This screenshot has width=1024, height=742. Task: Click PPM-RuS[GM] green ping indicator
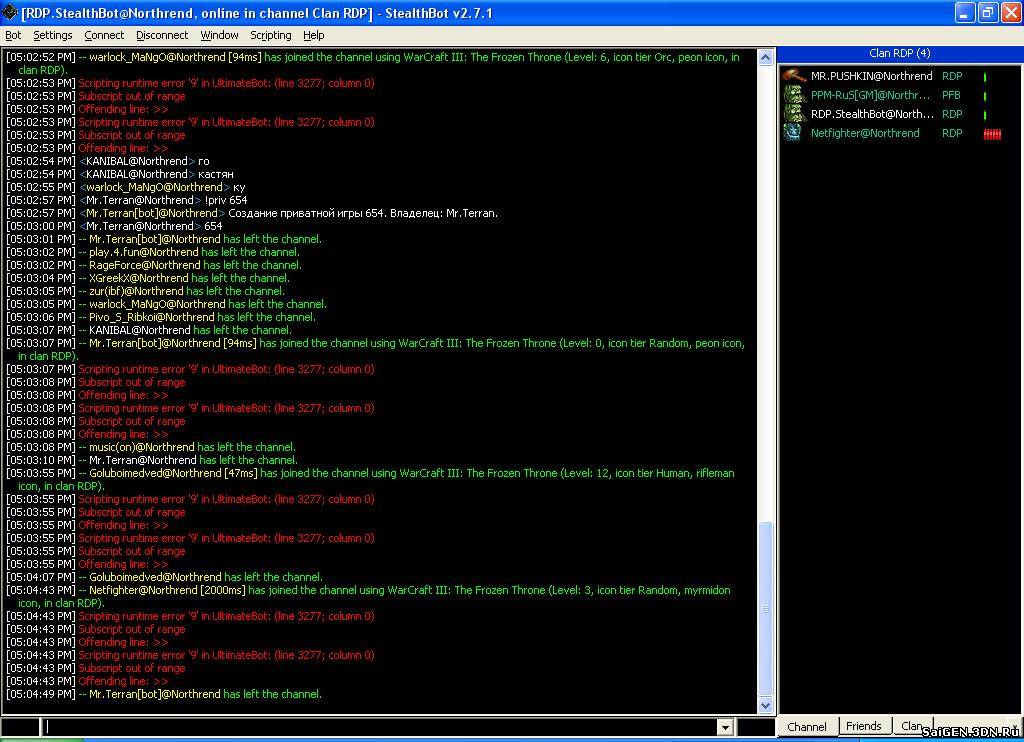(x=985, y=95)
